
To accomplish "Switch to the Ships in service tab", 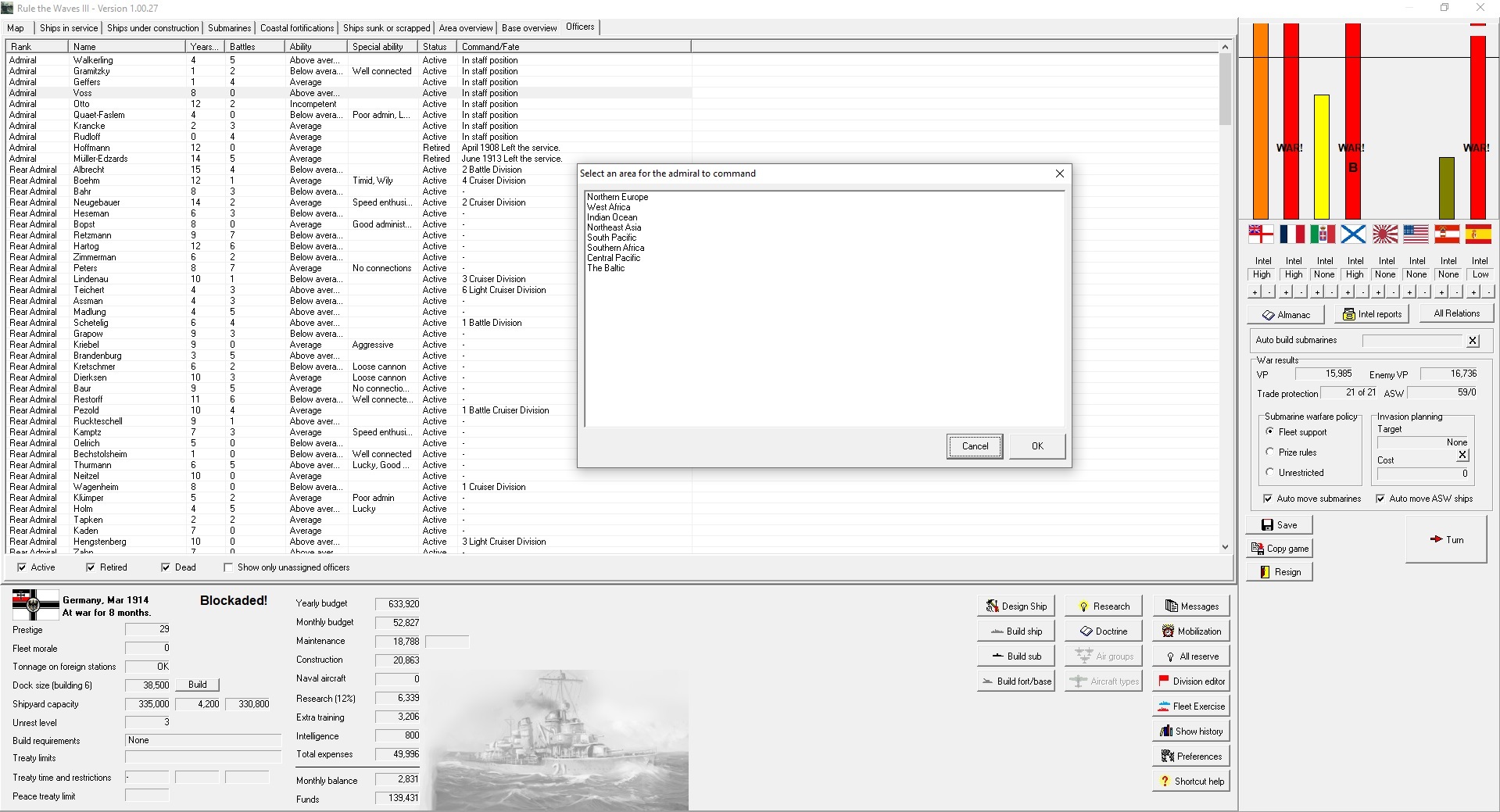I will pos(69,28).
